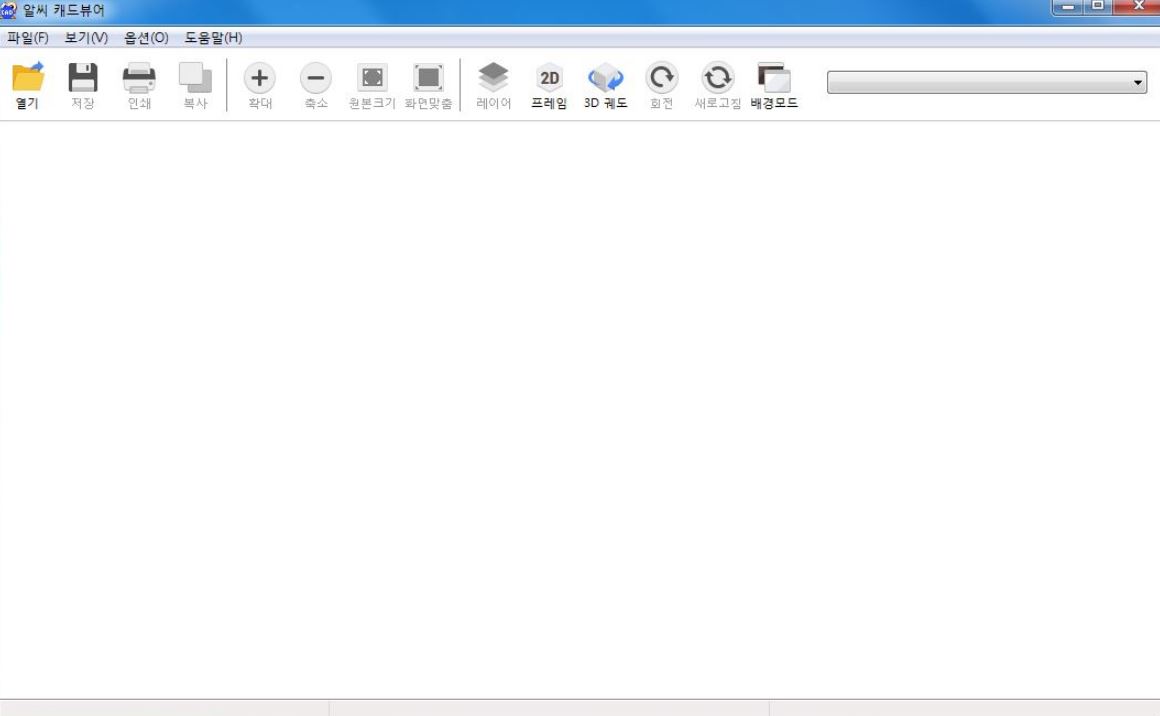The width and height of the screenshot is (1160, 716).
Task: Open the 도움말(H) menu
Action: click(x=213, y=38)
